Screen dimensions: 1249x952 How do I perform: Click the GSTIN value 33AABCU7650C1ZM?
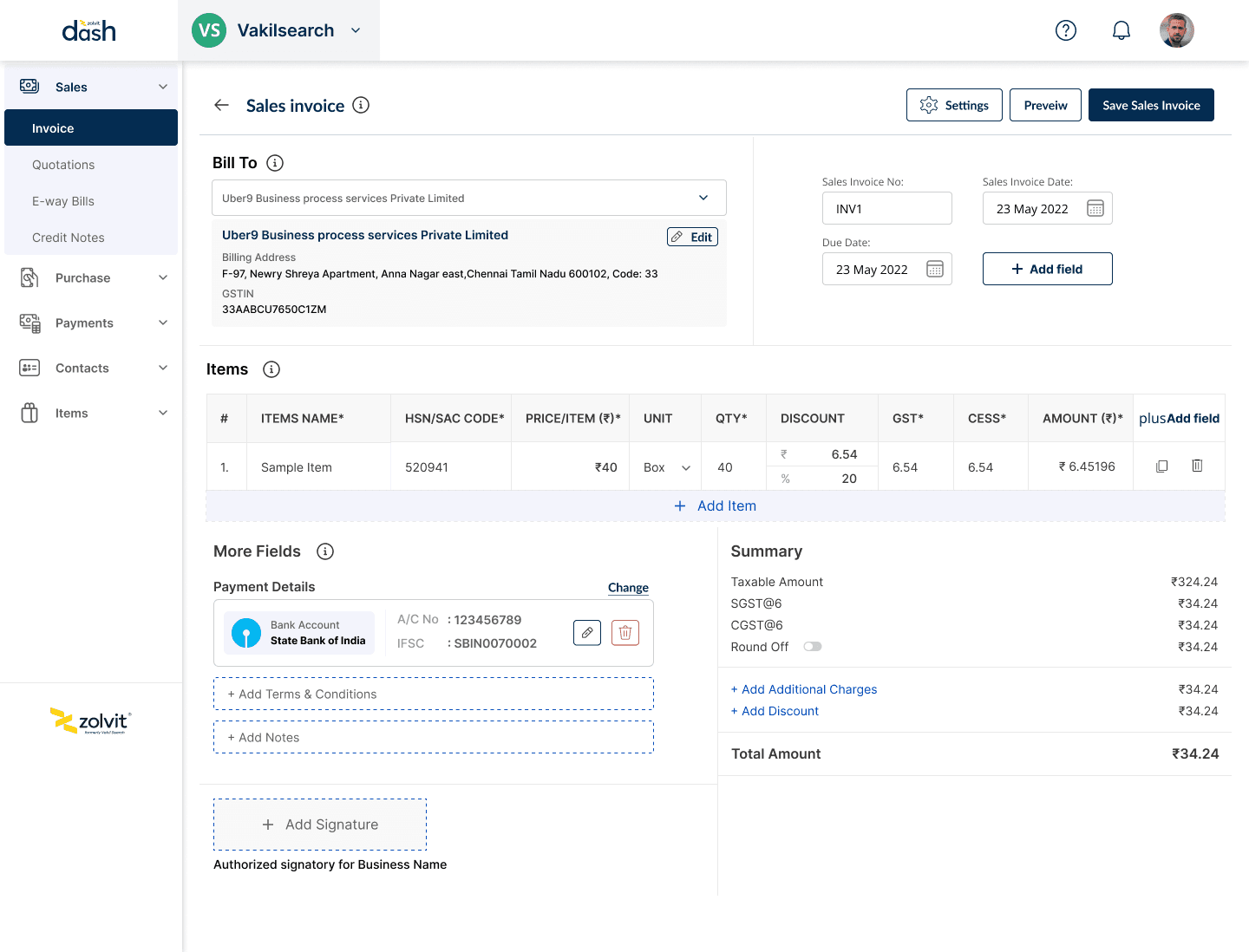tap(274, 310)
